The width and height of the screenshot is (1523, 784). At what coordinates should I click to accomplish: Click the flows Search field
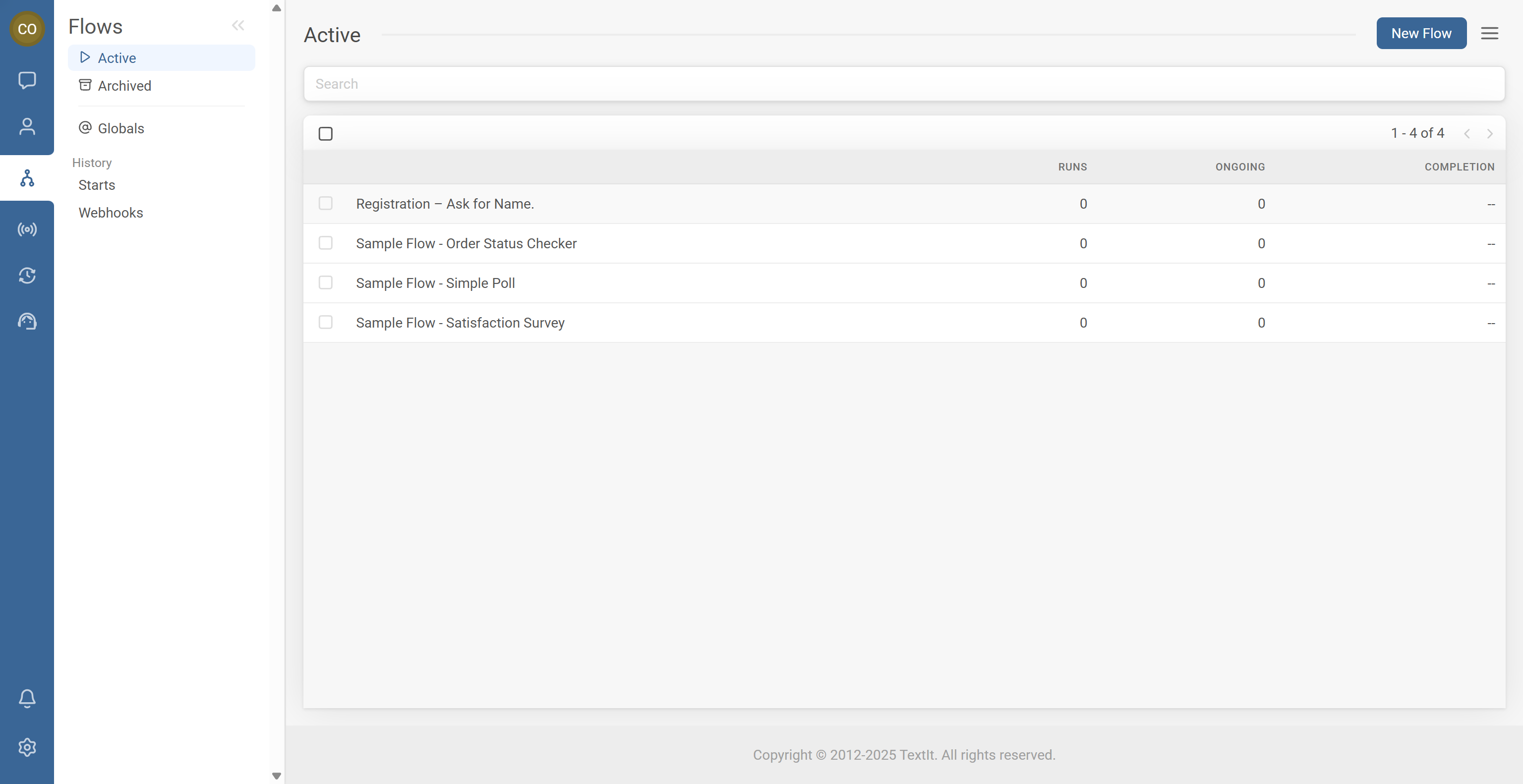pyautogui.click(x=903, y=84)
